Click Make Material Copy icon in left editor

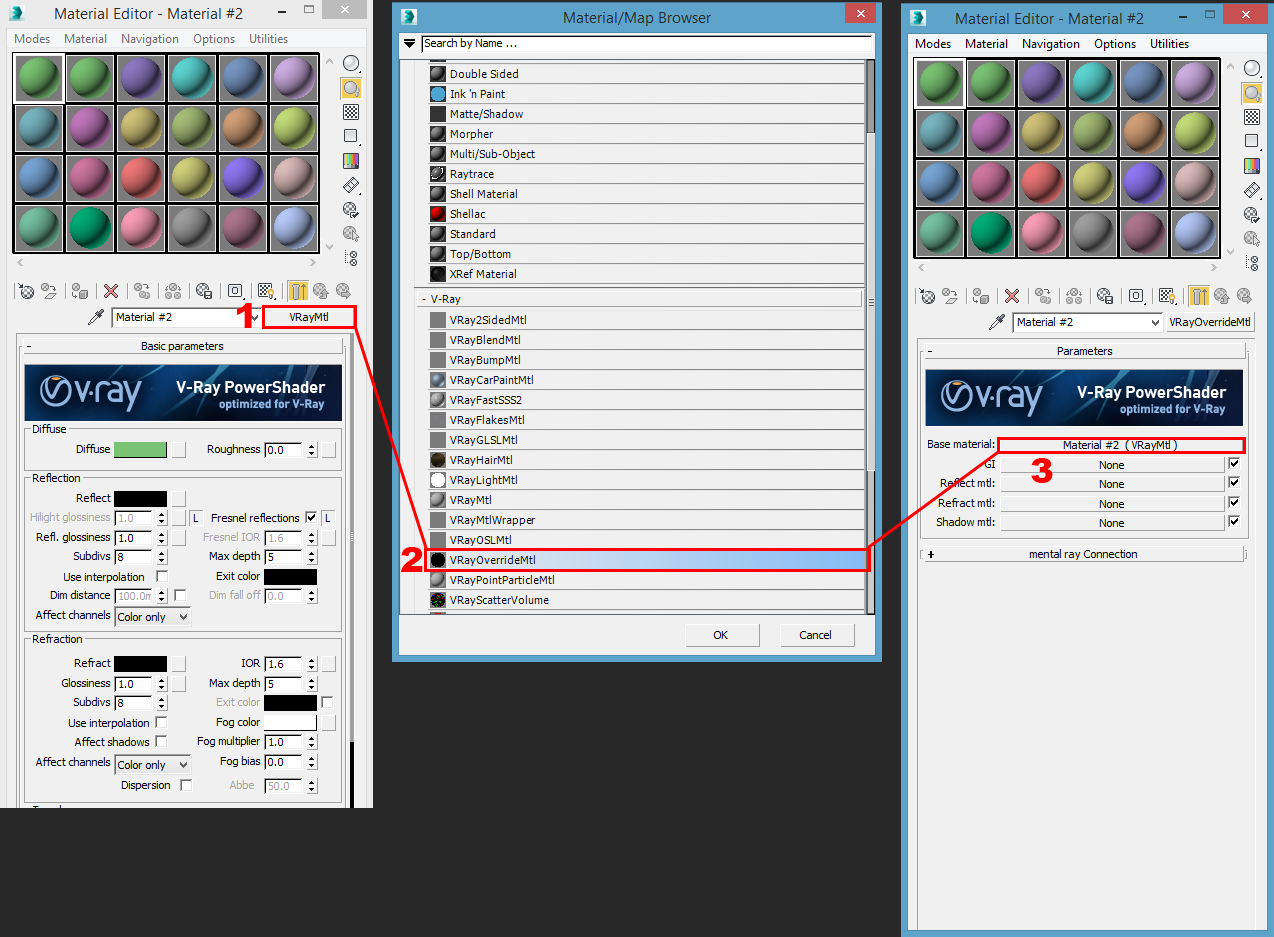tap(142, 291)
